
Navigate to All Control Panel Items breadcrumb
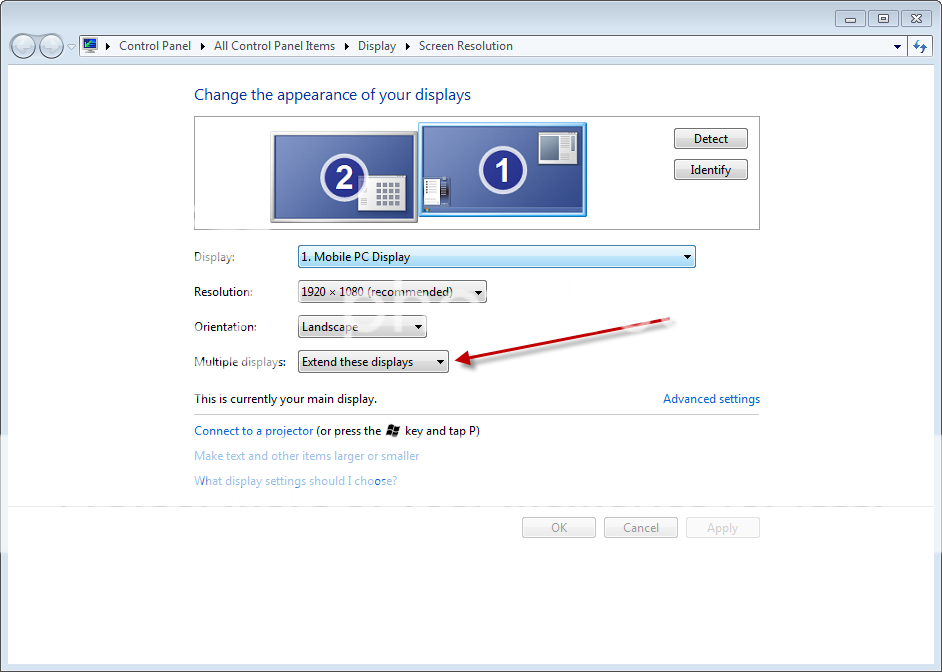(274, 46)
